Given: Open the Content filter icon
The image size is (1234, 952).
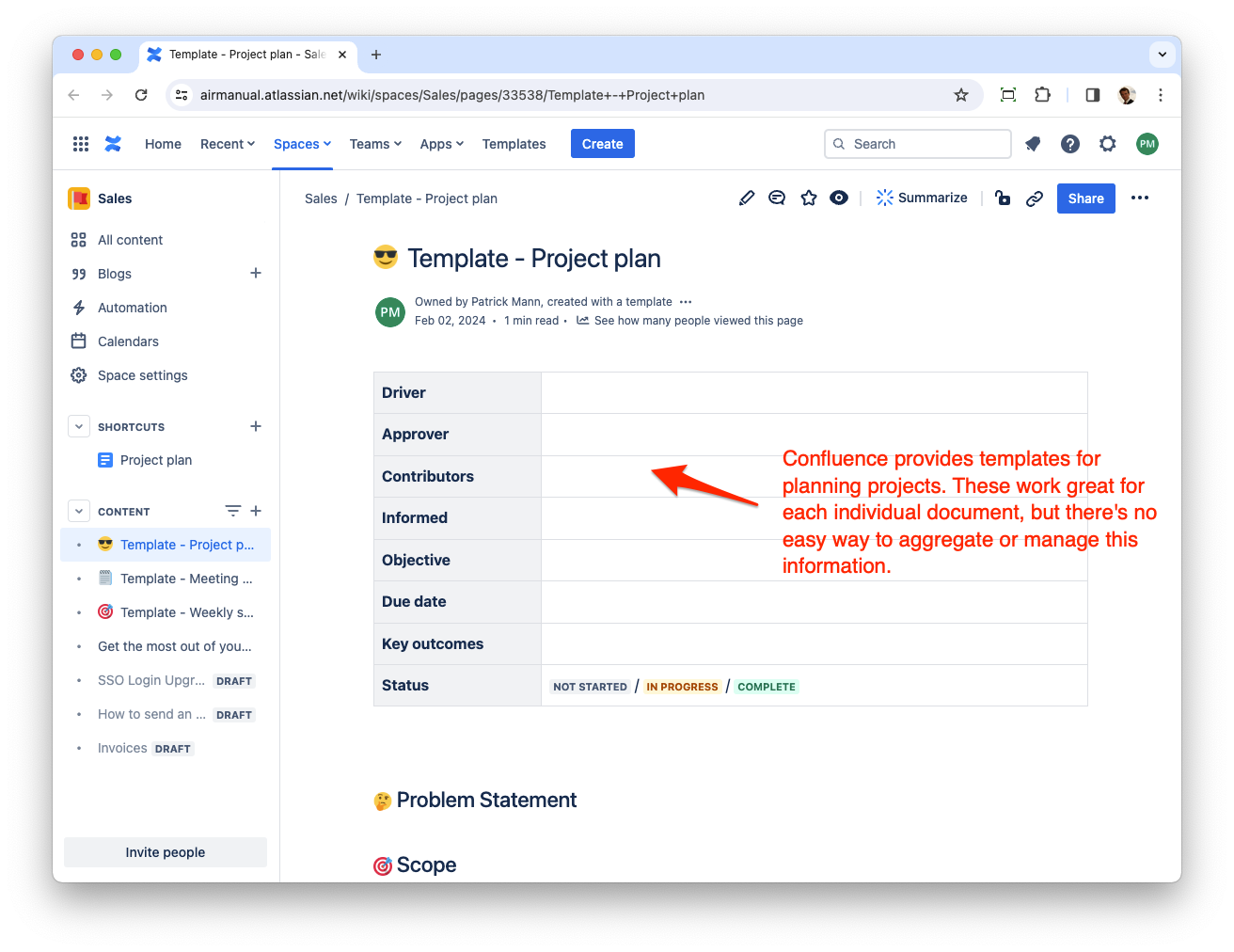Looking at the screenshot, I should tap(233, 511).
